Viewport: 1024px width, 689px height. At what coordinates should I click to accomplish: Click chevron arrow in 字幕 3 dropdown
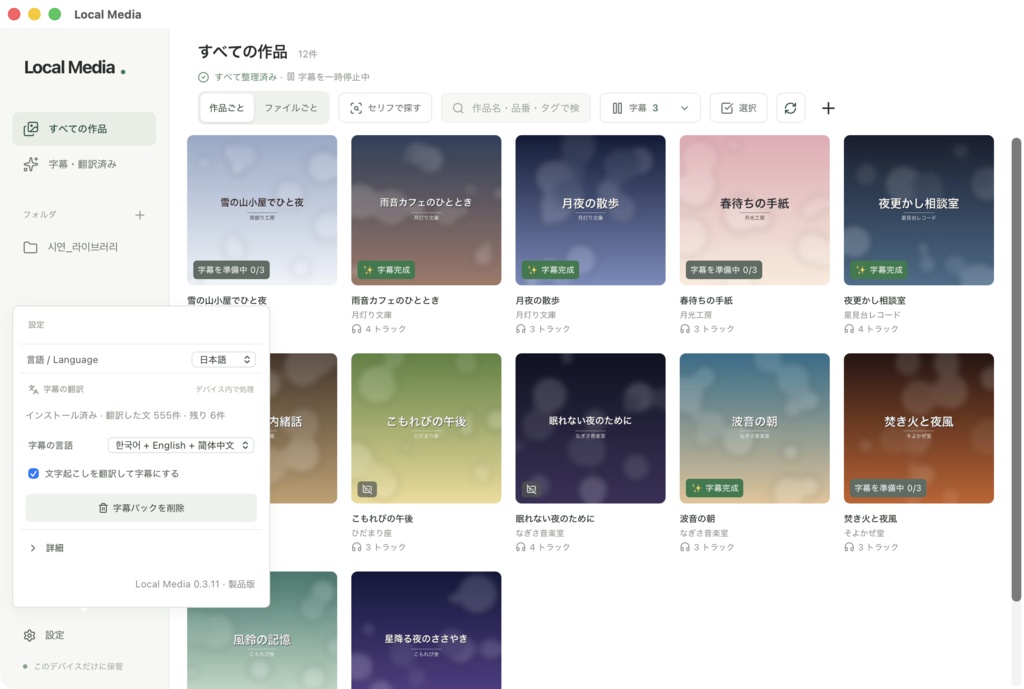tap(684, 108)
